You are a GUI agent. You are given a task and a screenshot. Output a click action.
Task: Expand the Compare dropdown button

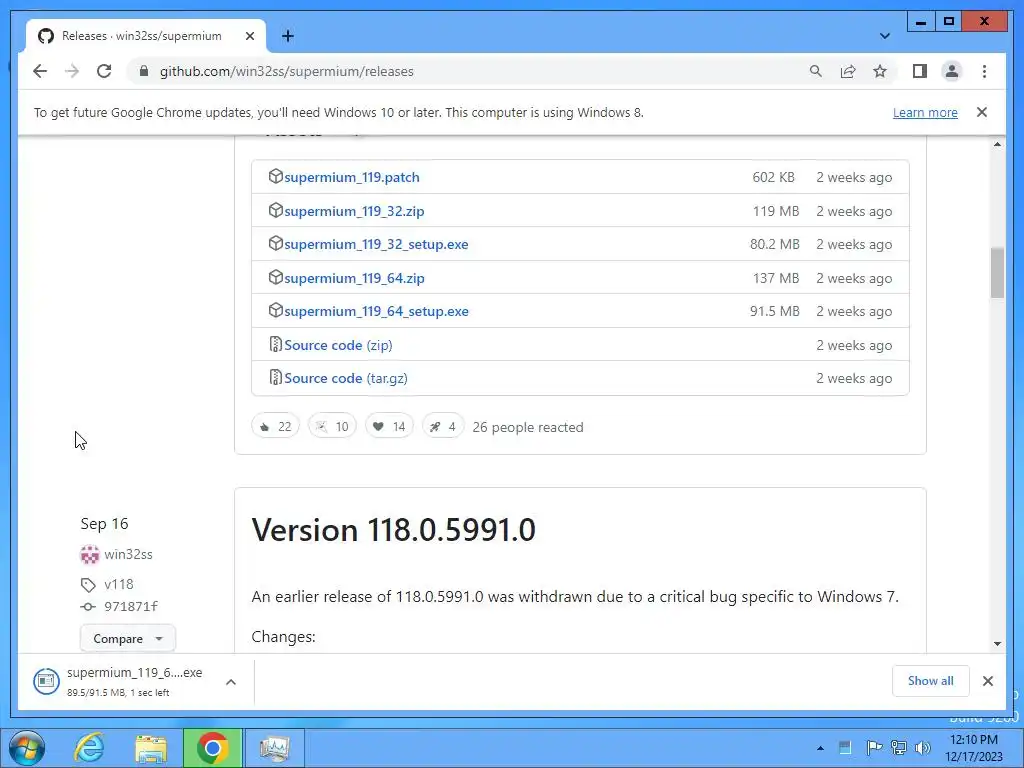127,639
